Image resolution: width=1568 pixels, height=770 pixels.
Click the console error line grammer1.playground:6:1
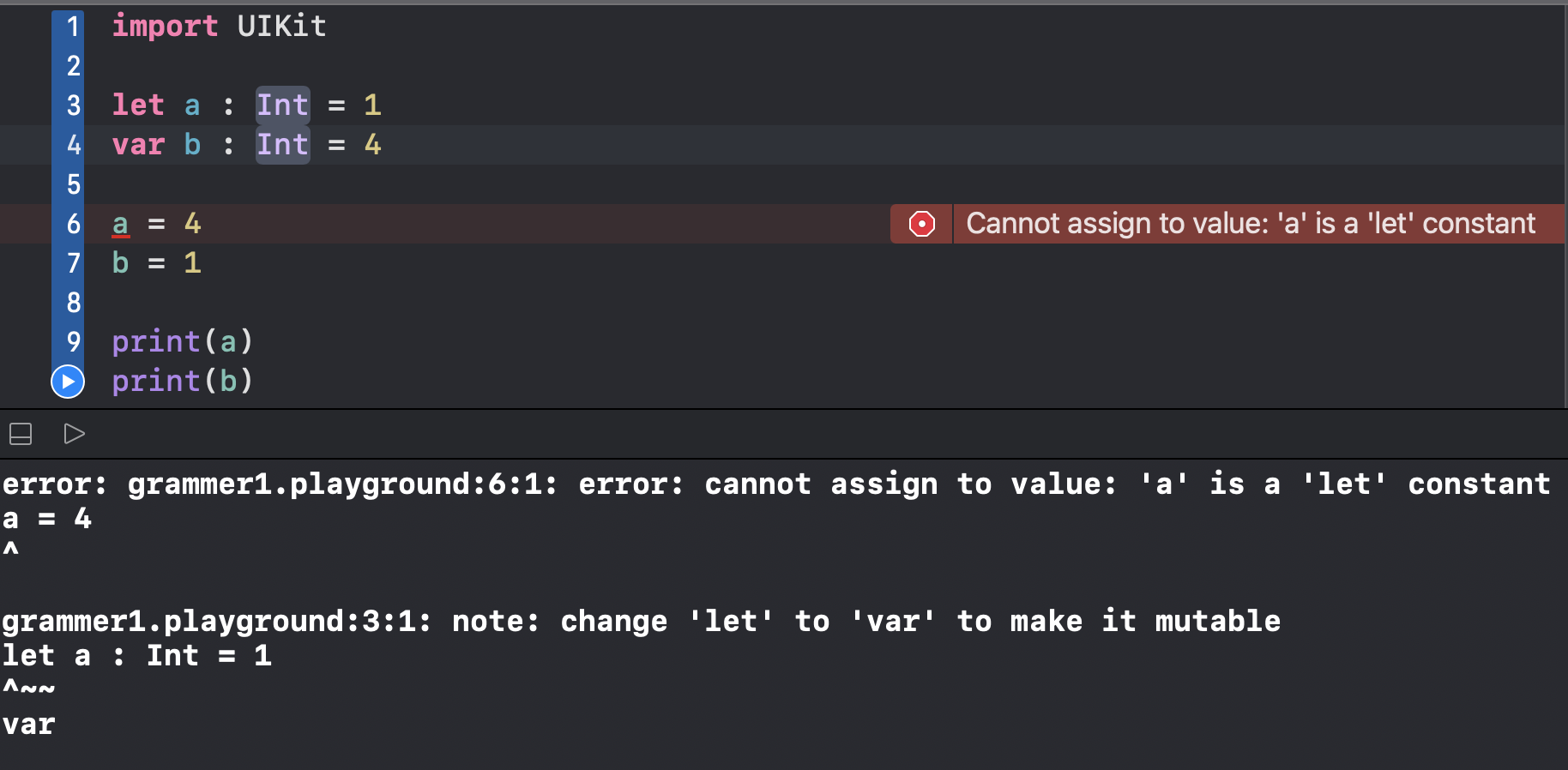click(776, 484)
